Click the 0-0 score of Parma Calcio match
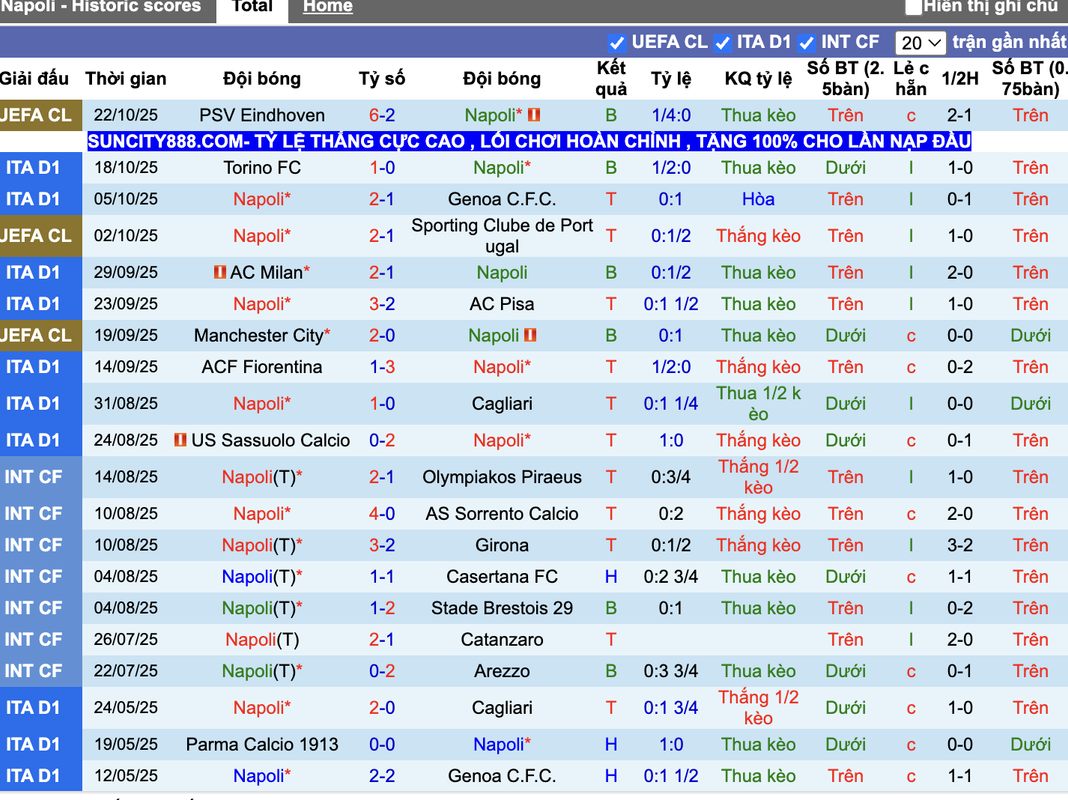 pos(382,745)
